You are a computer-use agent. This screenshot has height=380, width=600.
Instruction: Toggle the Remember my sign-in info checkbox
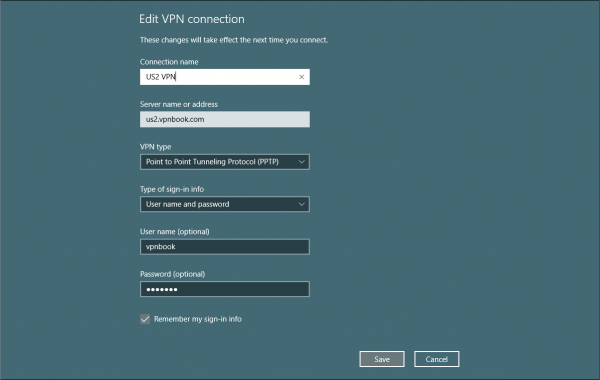pyautogui.click(x=145, y=319)
